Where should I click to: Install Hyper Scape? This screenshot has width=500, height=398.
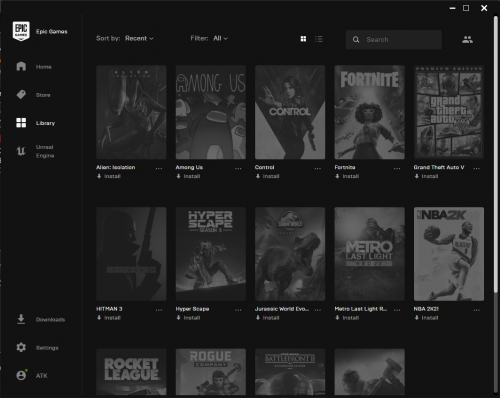pos(188,318)
